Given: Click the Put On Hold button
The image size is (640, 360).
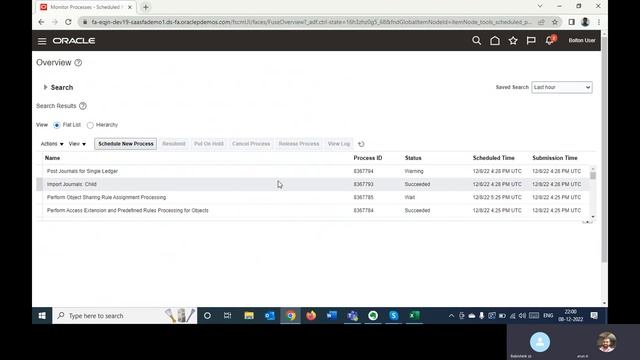Looking at the screenshot, I should (x=209, y=144).
